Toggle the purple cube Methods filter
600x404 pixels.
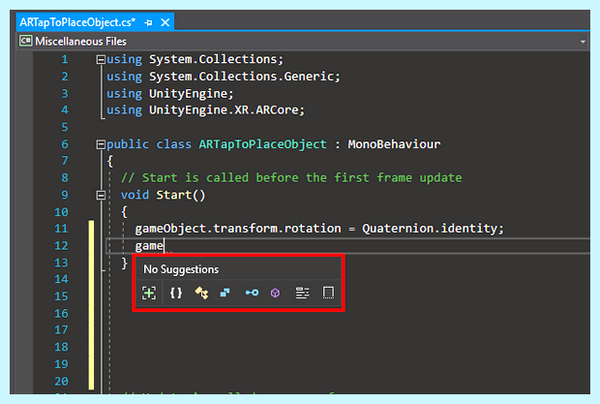(275, 293)
